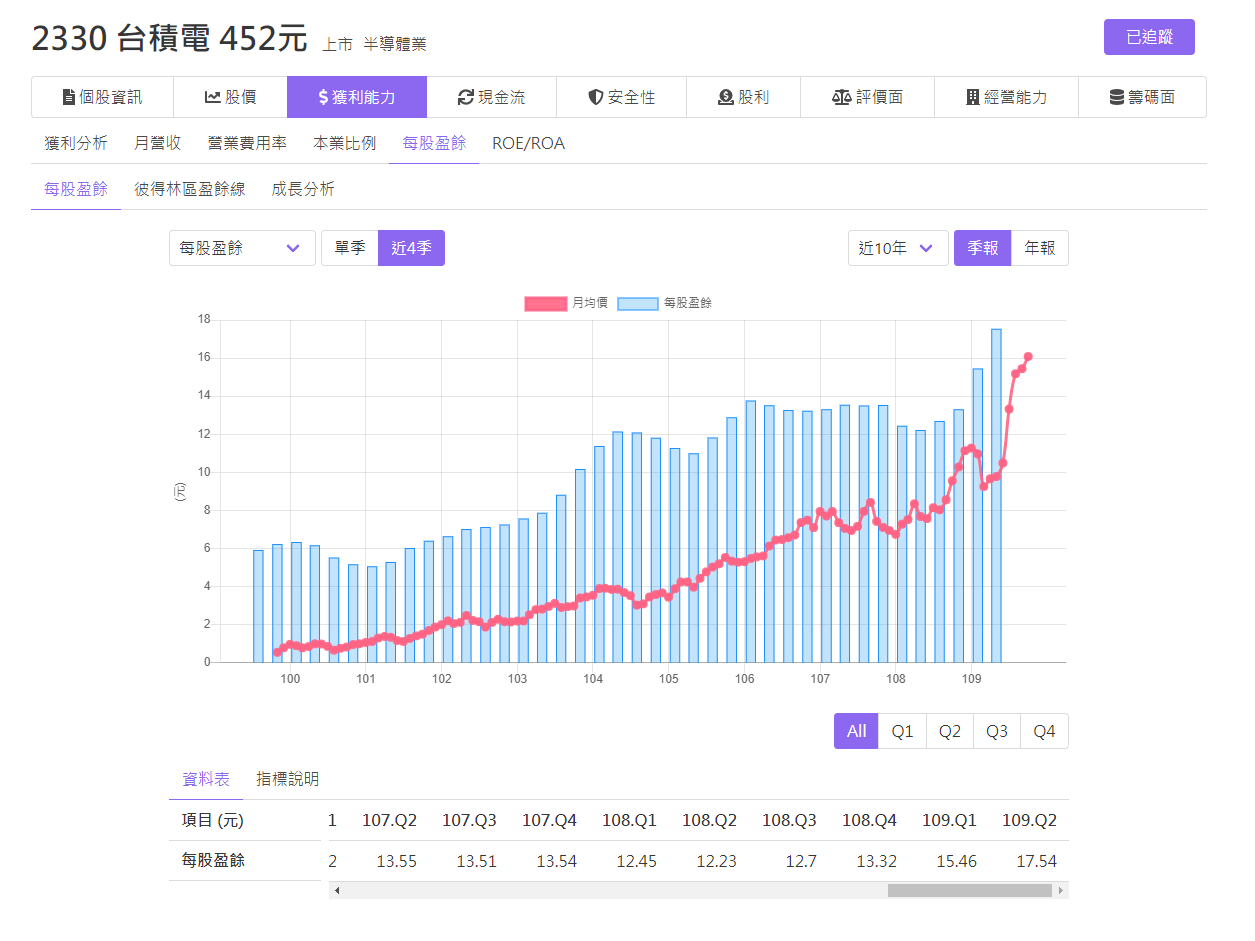Select 營業費用率 sub-menu item
The width and height of the screenshot is (1255, 941).
pos(247,143)
